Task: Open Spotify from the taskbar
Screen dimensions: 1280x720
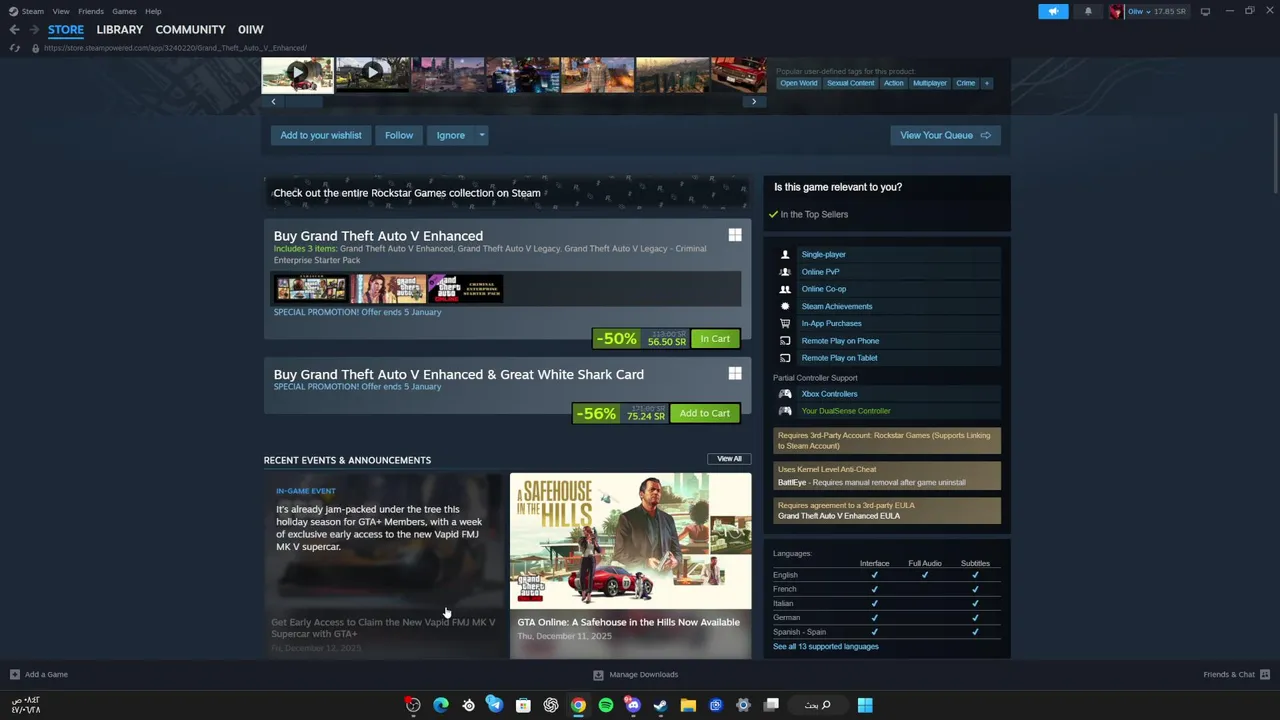Action: pyautogui.click(x=606, y=705)
